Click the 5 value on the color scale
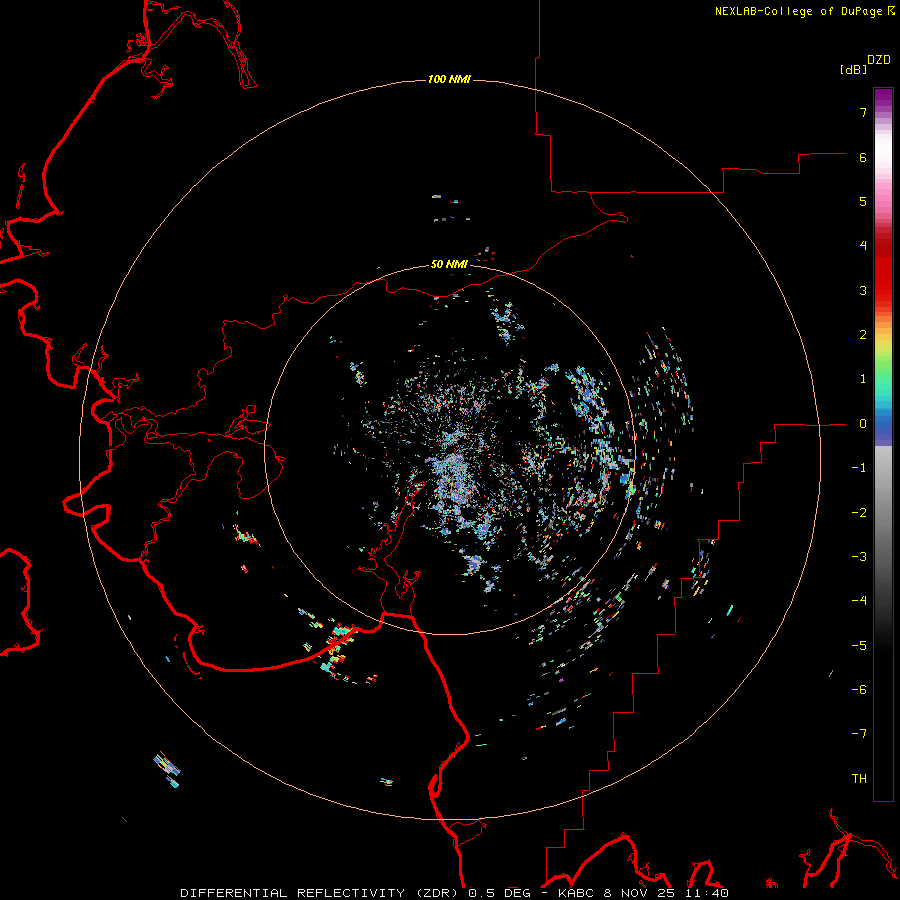Screen dimensions: 900x900 pos(863,201)
